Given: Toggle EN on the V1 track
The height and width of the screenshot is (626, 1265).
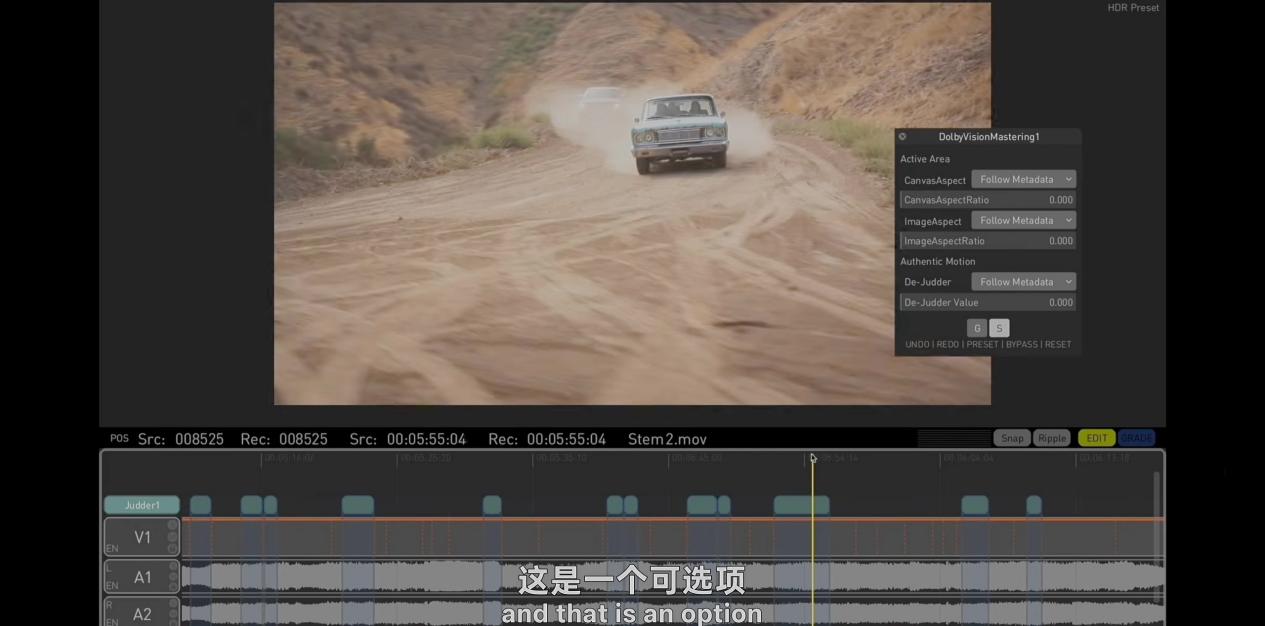Looking at the screenshot, I should pos(112,549).
